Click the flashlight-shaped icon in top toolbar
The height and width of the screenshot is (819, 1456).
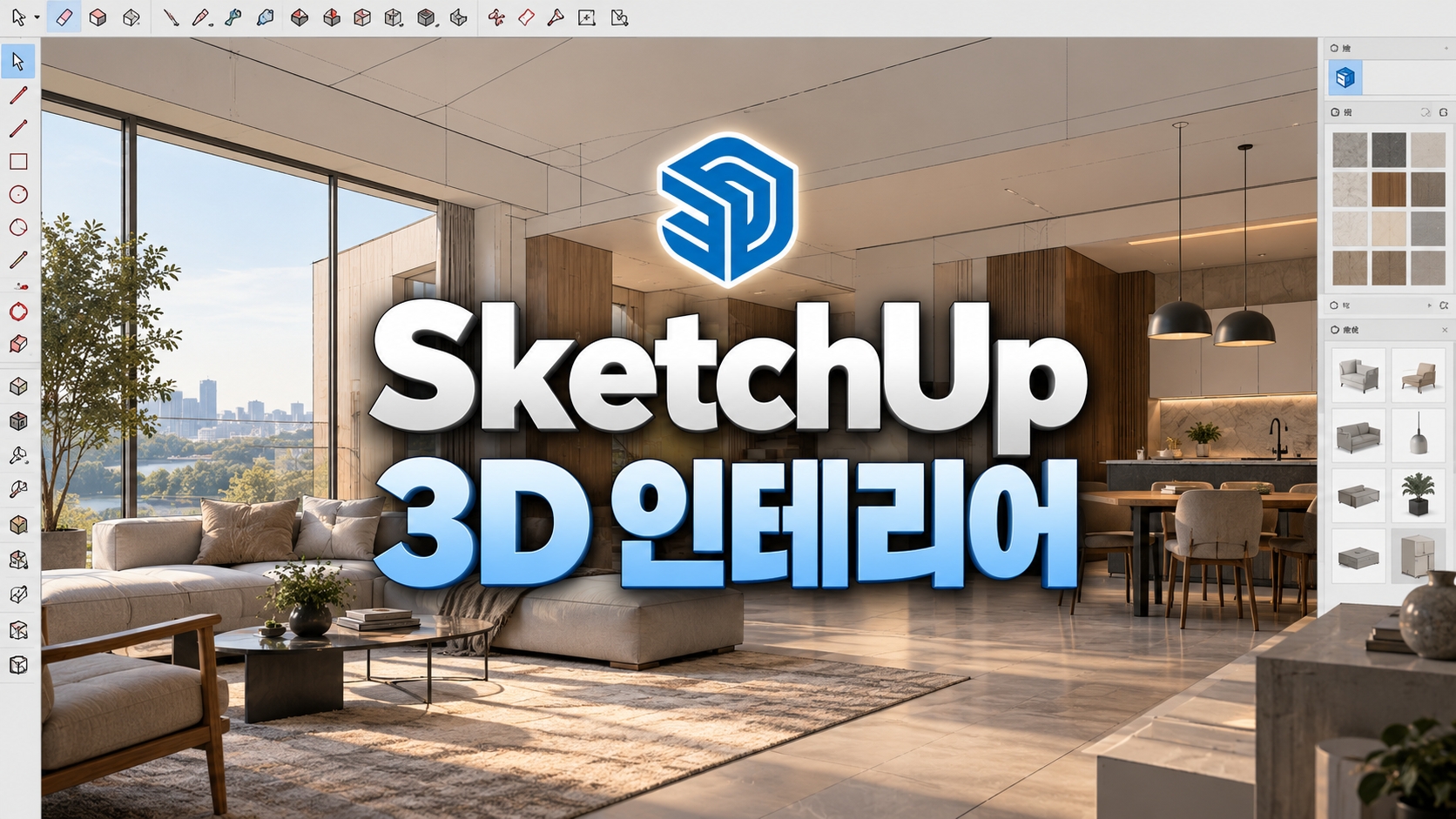point(556,17)
